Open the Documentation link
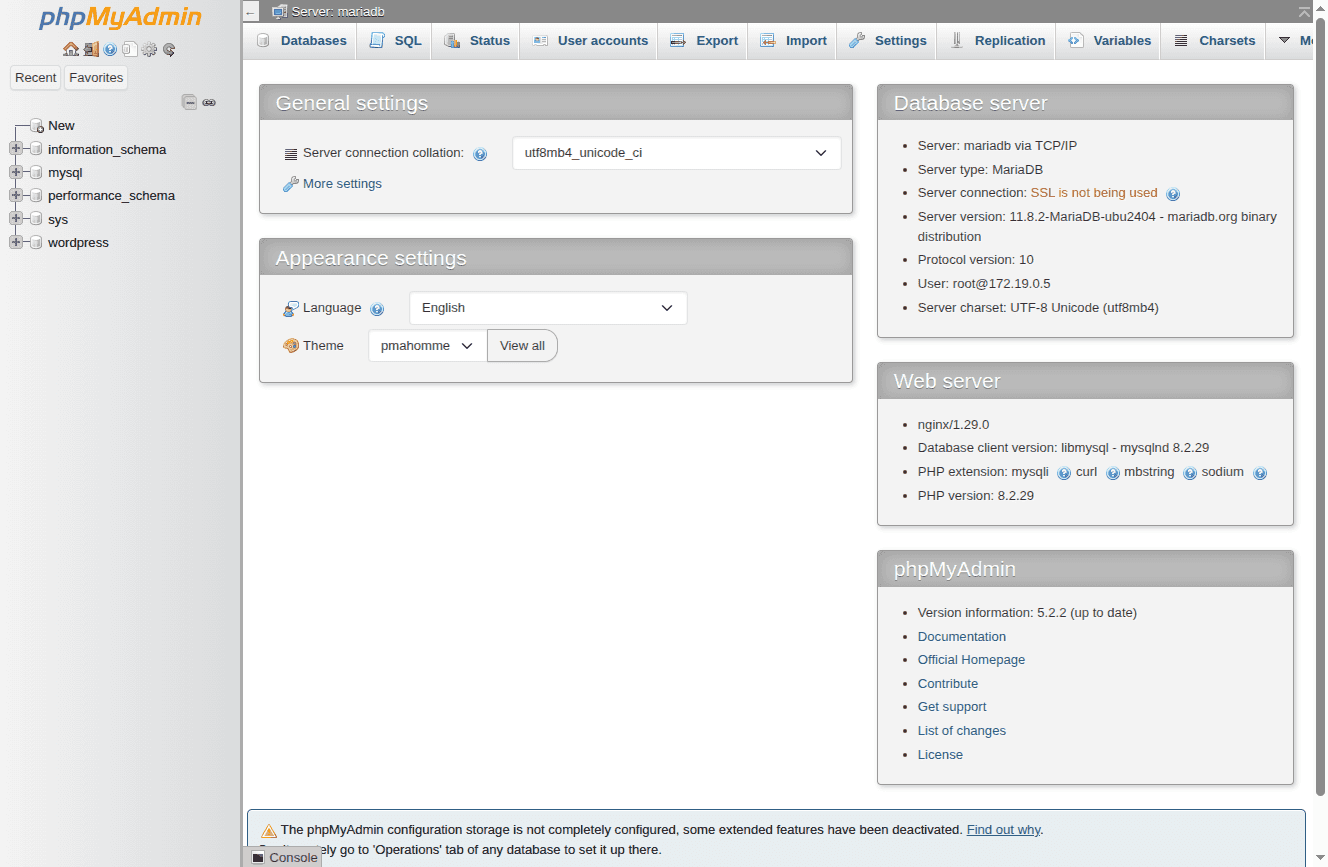 pos(962,637)
